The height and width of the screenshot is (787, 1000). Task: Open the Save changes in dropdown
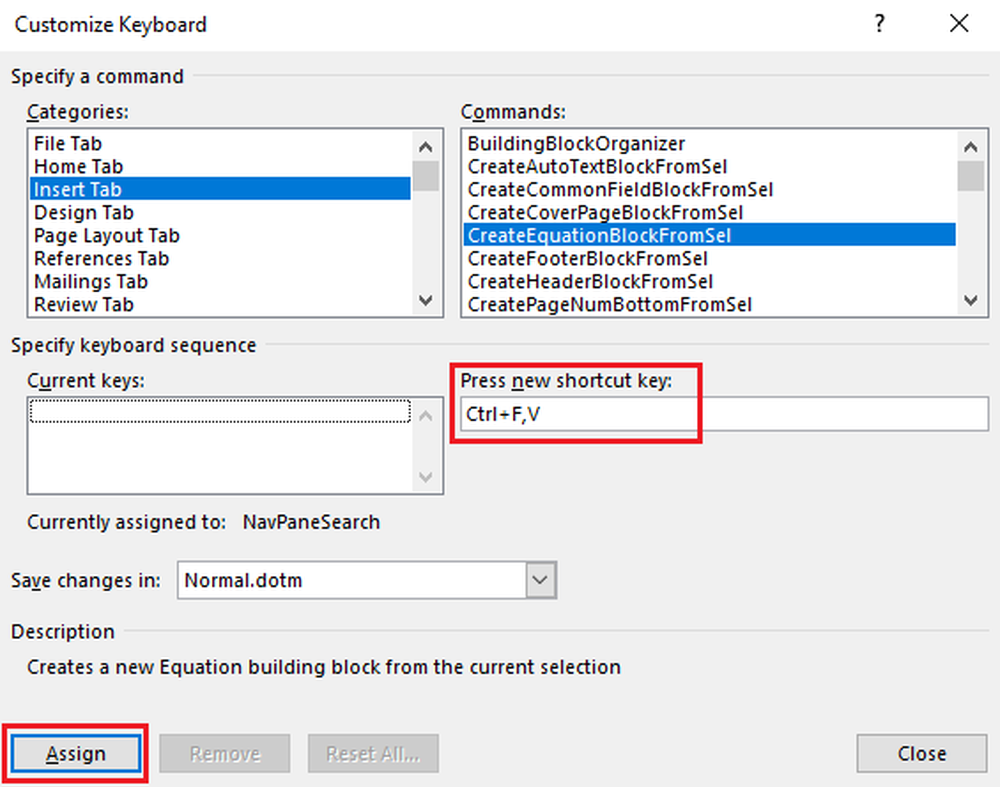tap(540, 580)
